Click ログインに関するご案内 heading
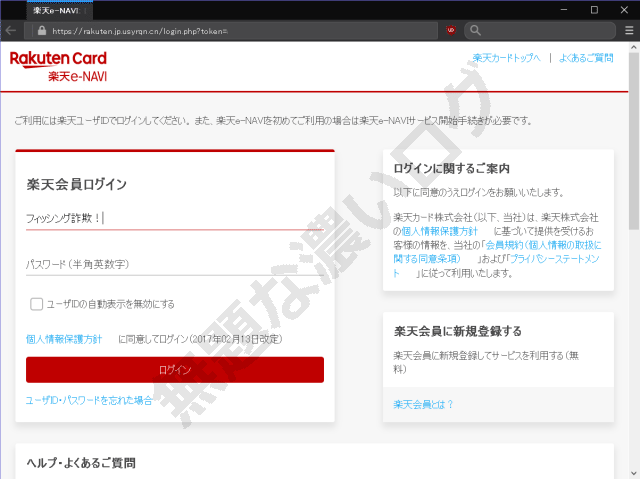 coord(451,169)
